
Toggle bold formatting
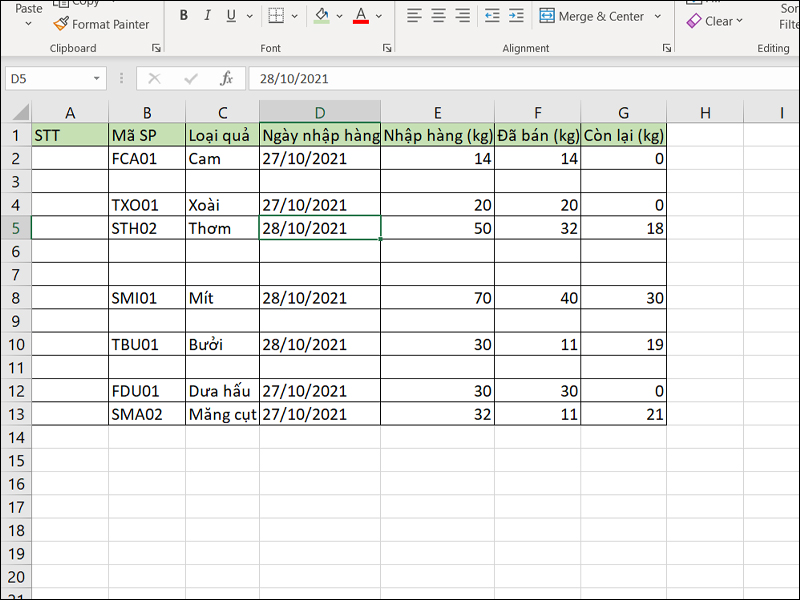pos(184,16)
